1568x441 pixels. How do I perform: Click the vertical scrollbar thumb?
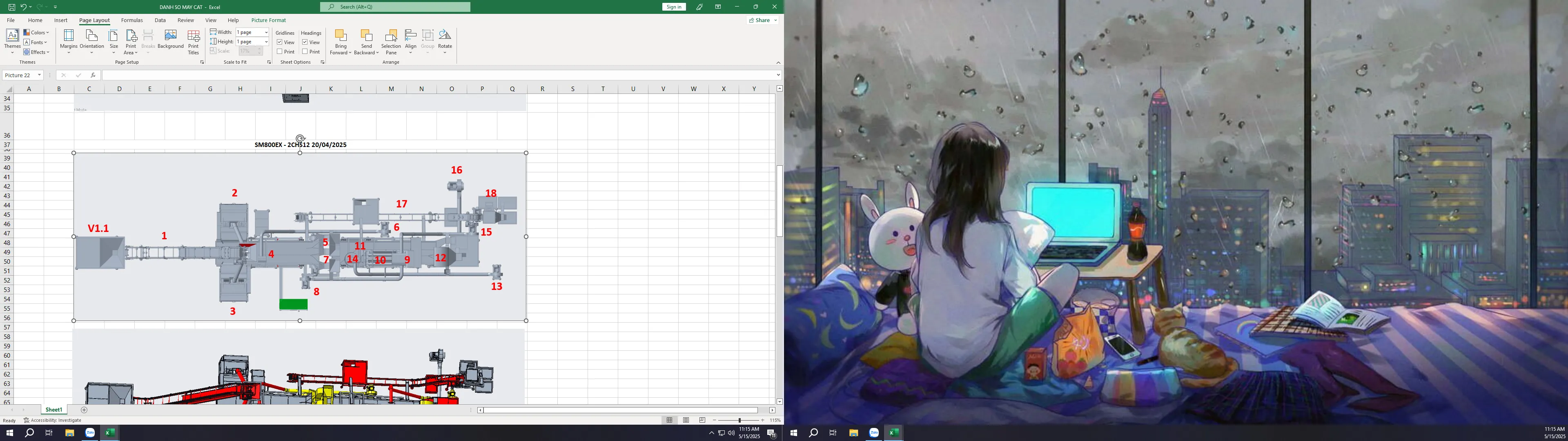click(780, 201)
